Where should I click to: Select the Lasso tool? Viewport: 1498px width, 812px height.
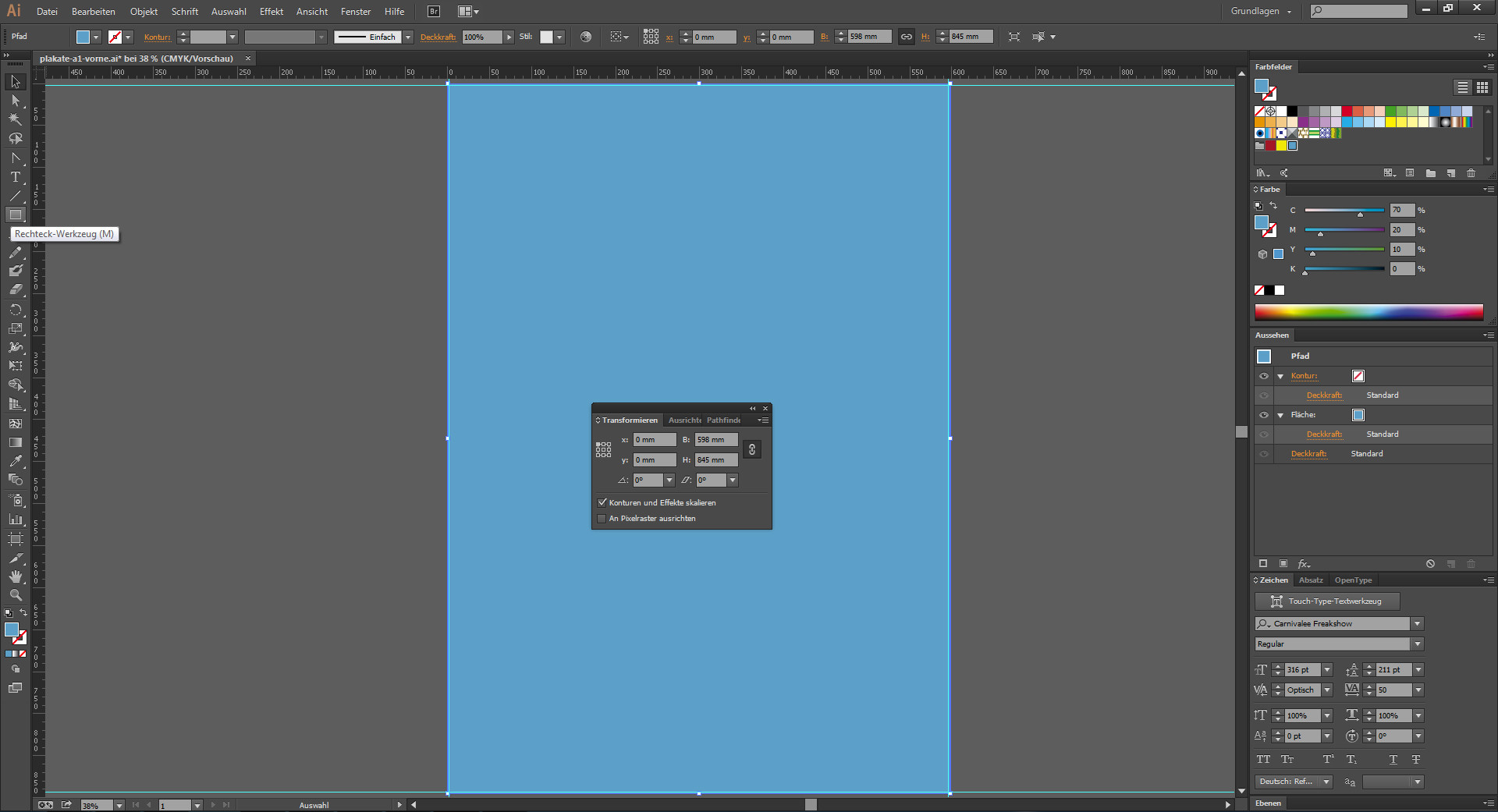click(15, 139)
